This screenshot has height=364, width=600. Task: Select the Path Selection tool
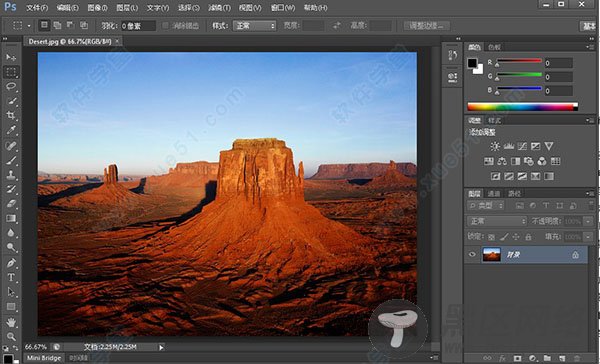11,292
